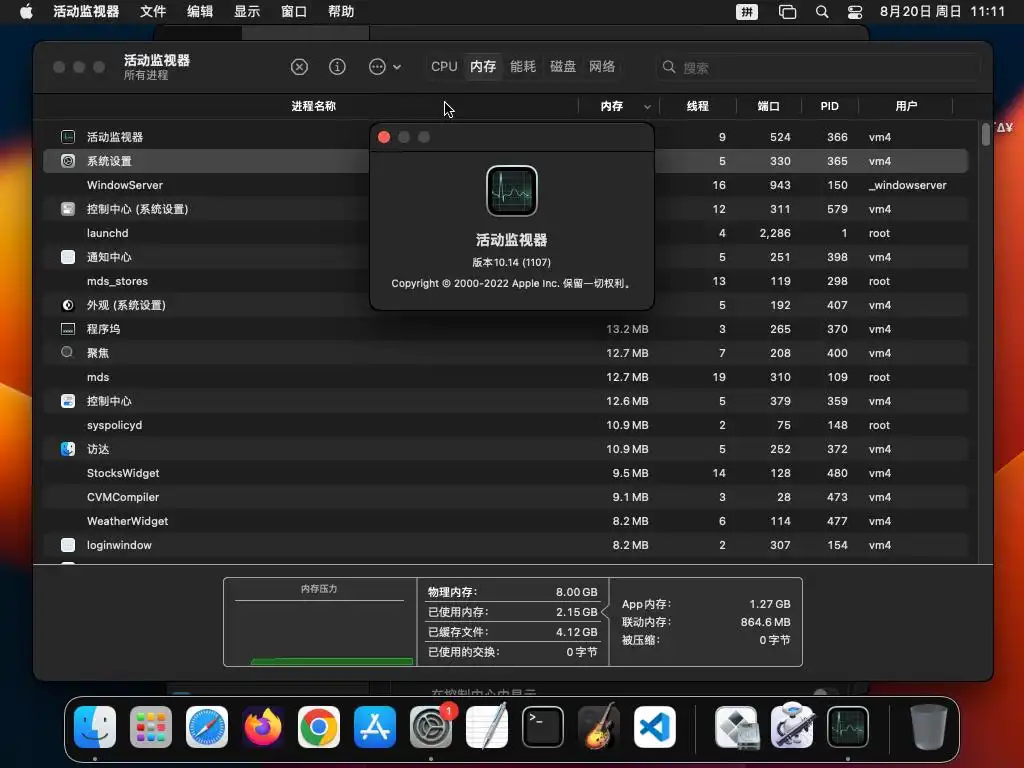1024x768 pixels.
Task: Select the 通知中心 row icon
Action: (x=68, y=257)
